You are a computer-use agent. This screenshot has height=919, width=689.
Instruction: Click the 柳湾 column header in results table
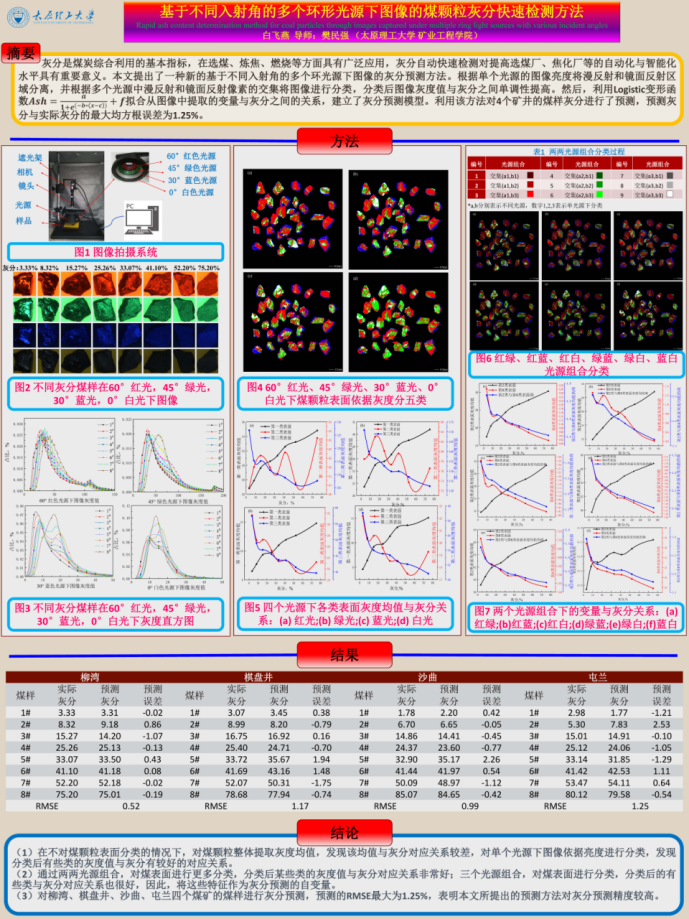pos(87,677)
